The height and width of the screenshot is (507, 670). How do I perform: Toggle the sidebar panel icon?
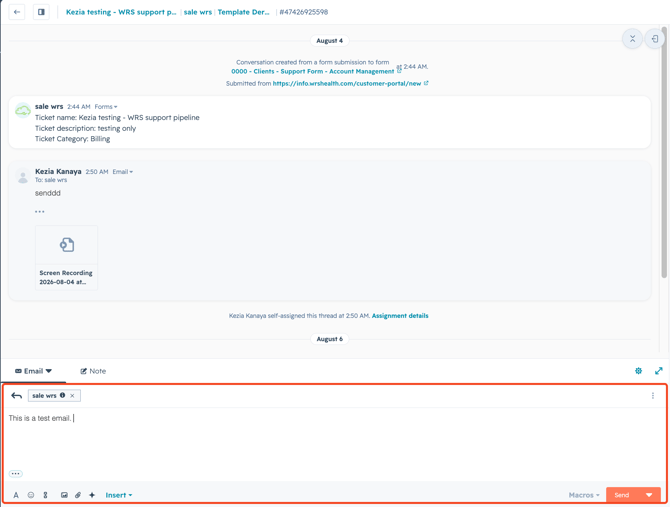click(41, 12)
